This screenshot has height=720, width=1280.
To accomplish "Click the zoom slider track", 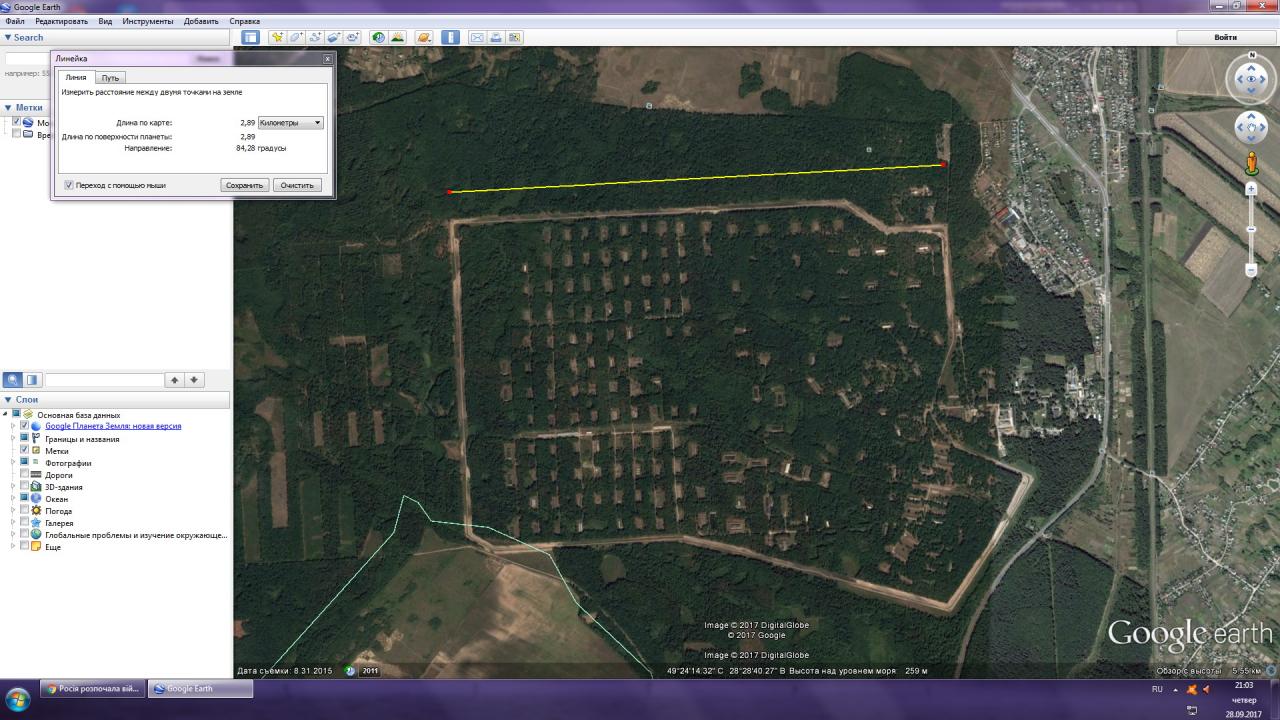I will point(1251,229).
